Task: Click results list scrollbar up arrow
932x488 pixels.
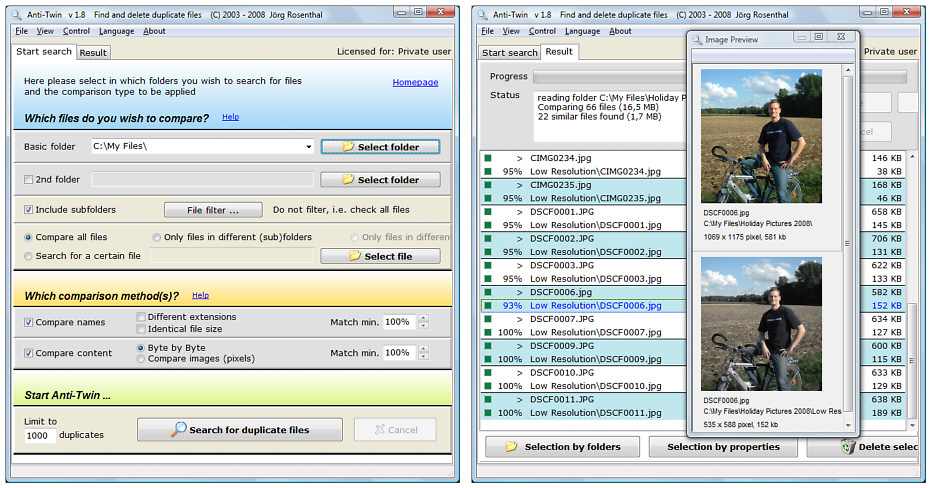Action: tap(912, 157)
